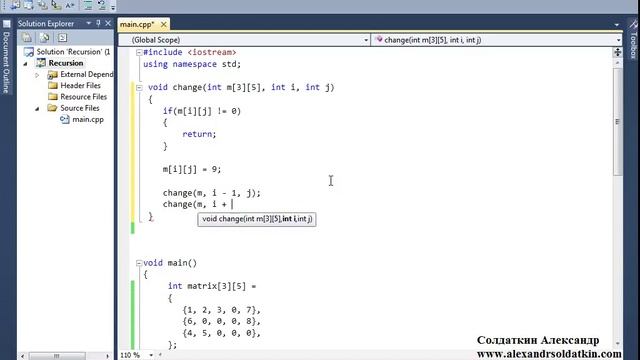Screen dimensions: 640x360
Task: Click the 'return;' statement
Action: (199, 134)
